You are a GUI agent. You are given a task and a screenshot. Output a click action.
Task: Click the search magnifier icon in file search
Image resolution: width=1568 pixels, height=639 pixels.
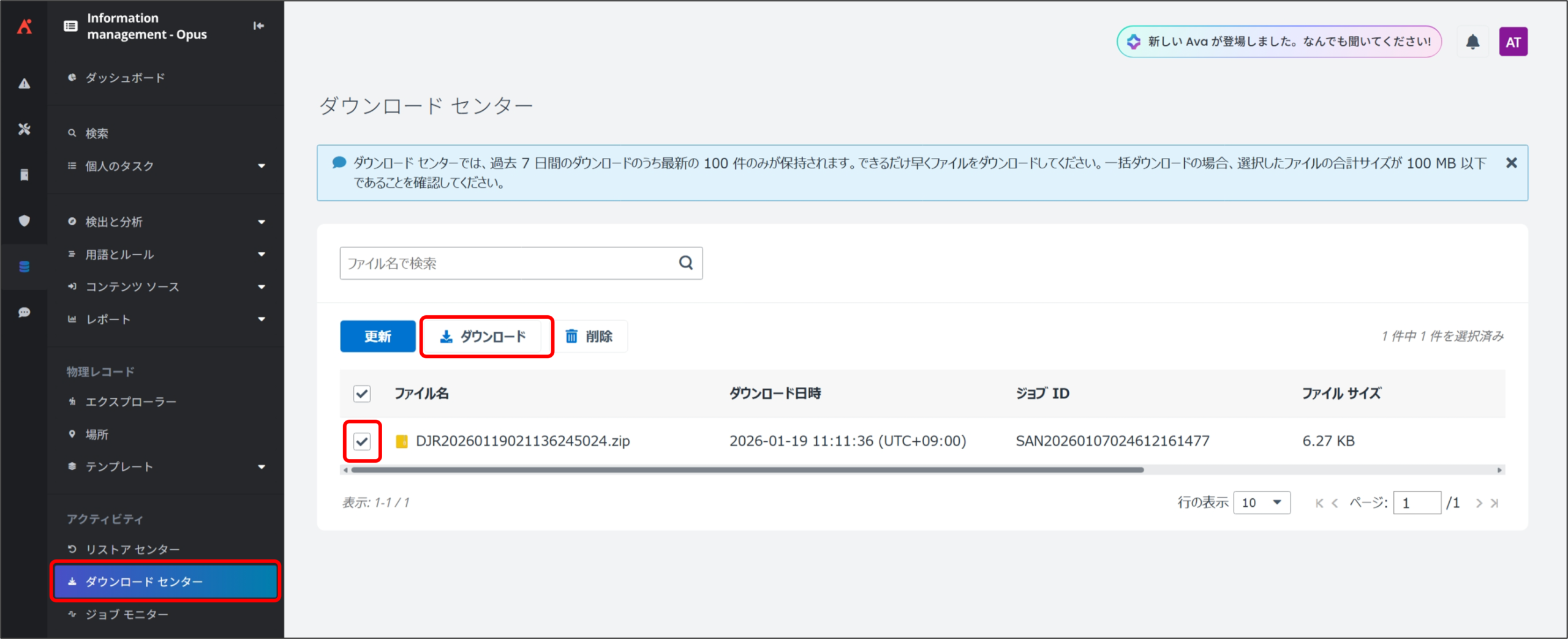click(686, 263)
